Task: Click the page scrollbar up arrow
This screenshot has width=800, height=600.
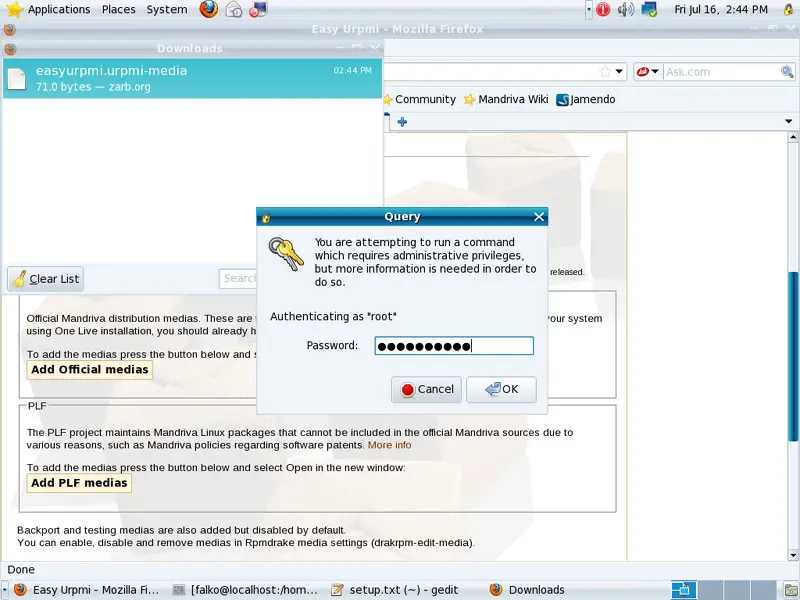Action: click(x=792, y=137)
